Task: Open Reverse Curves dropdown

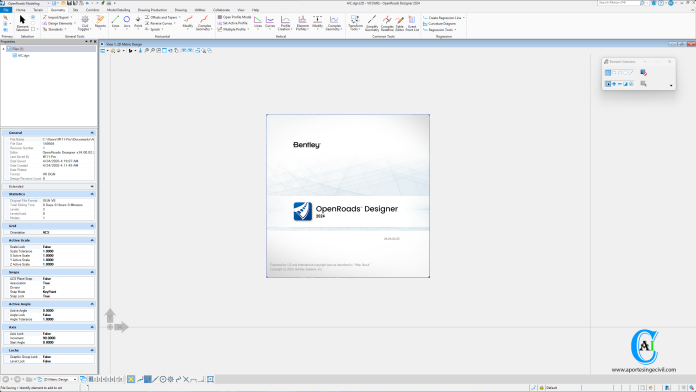Action: (x=160, y=23)
